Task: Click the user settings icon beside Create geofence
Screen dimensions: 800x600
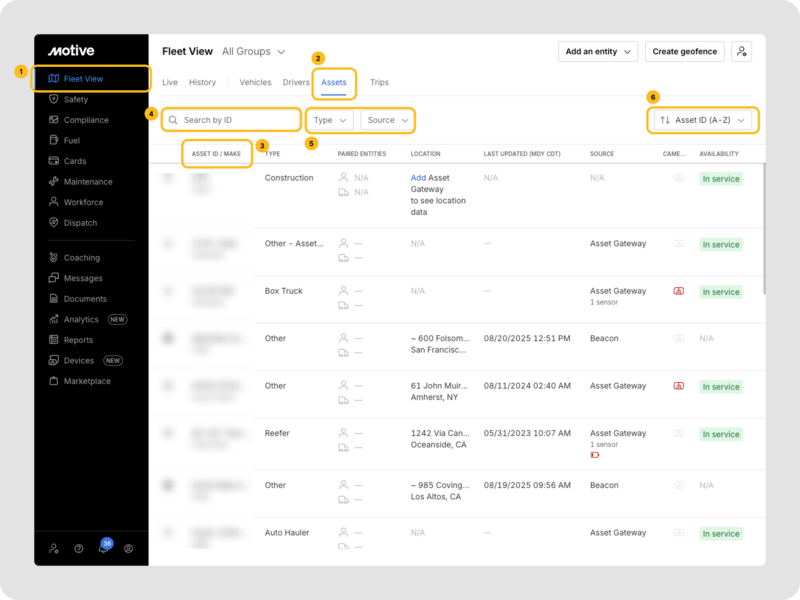Action: coord(741,52)
